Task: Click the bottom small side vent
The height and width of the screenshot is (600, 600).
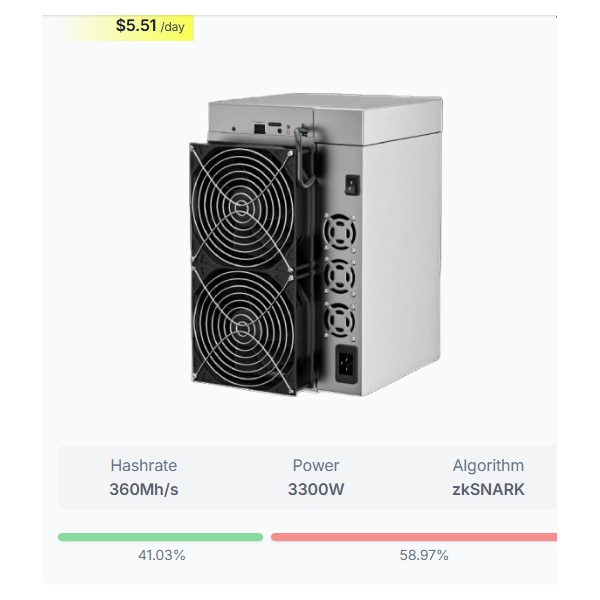Action: (x=339, y=320)
